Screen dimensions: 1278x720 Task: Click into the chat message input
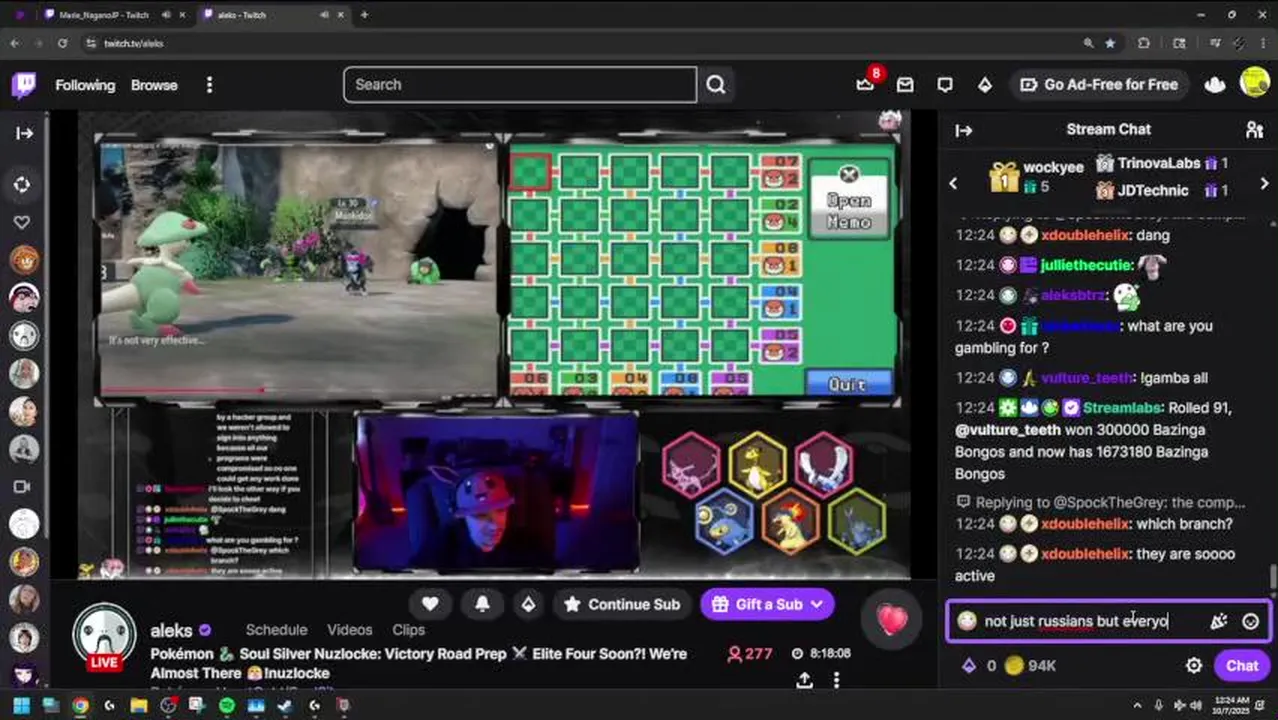1108,621
